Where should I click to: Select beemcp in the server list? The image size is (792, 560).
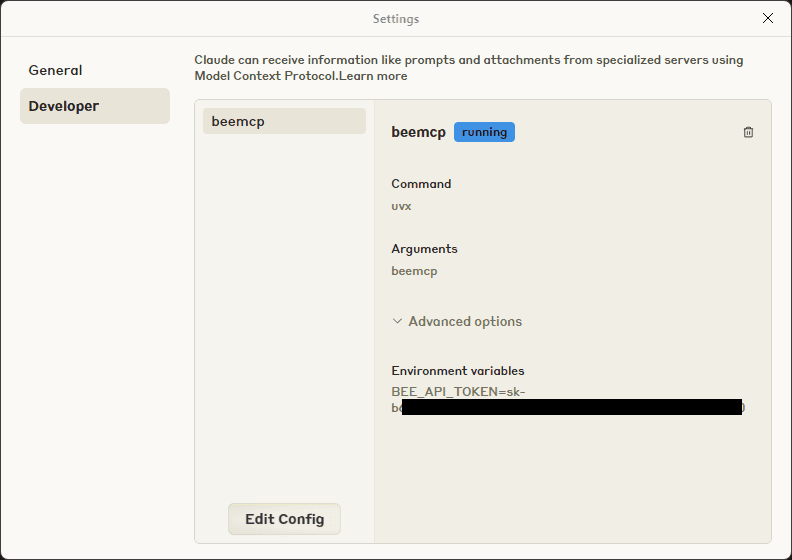click(284, 121)
